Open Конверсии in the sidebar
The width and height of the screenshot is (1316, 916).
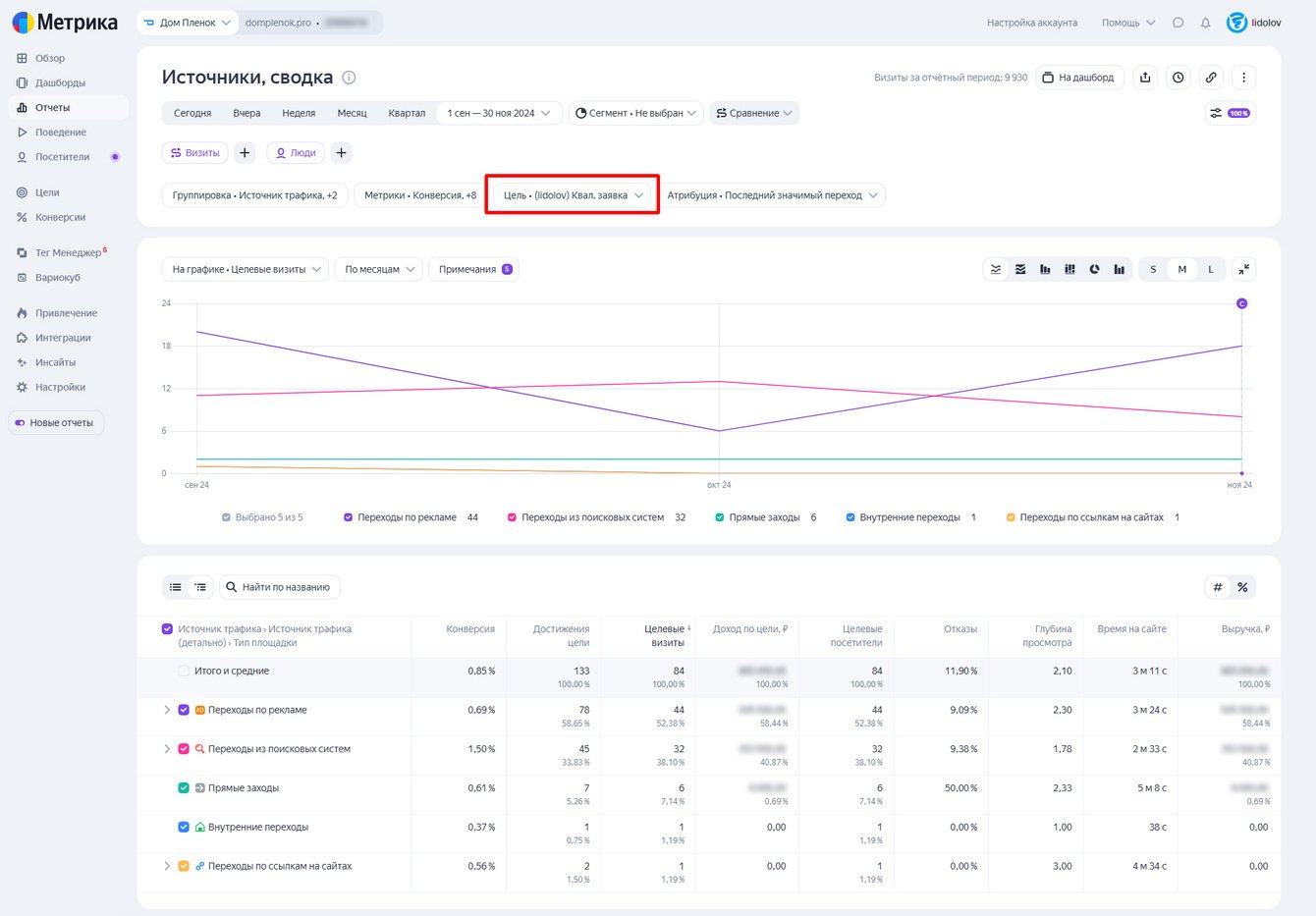click(60, 217)
